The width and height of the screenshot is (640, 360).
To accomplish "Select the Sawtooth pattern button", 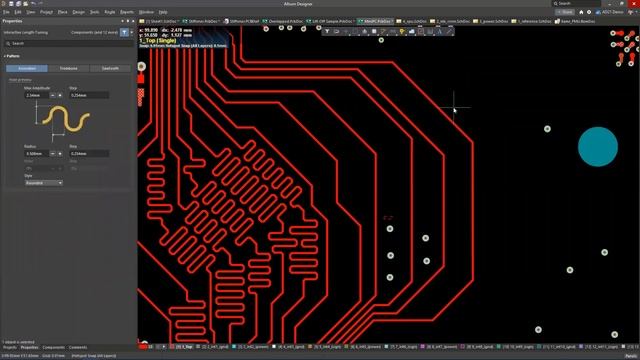I will pyautogui.click(x=110, y=68).
